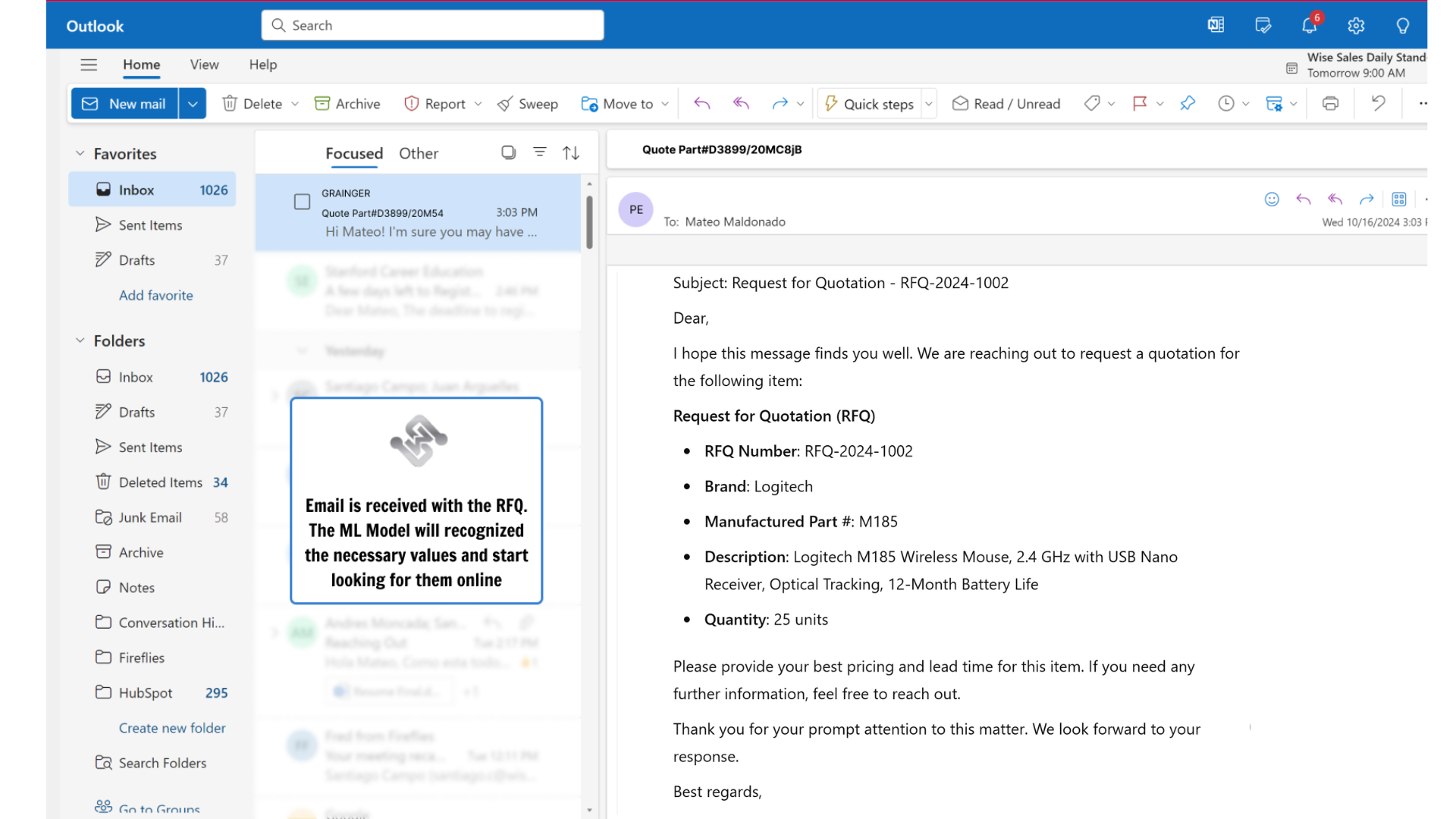Viewport: 1456px width, 819px height.
Task: Collapse the Favorites section
Action: tap(80, 154)
